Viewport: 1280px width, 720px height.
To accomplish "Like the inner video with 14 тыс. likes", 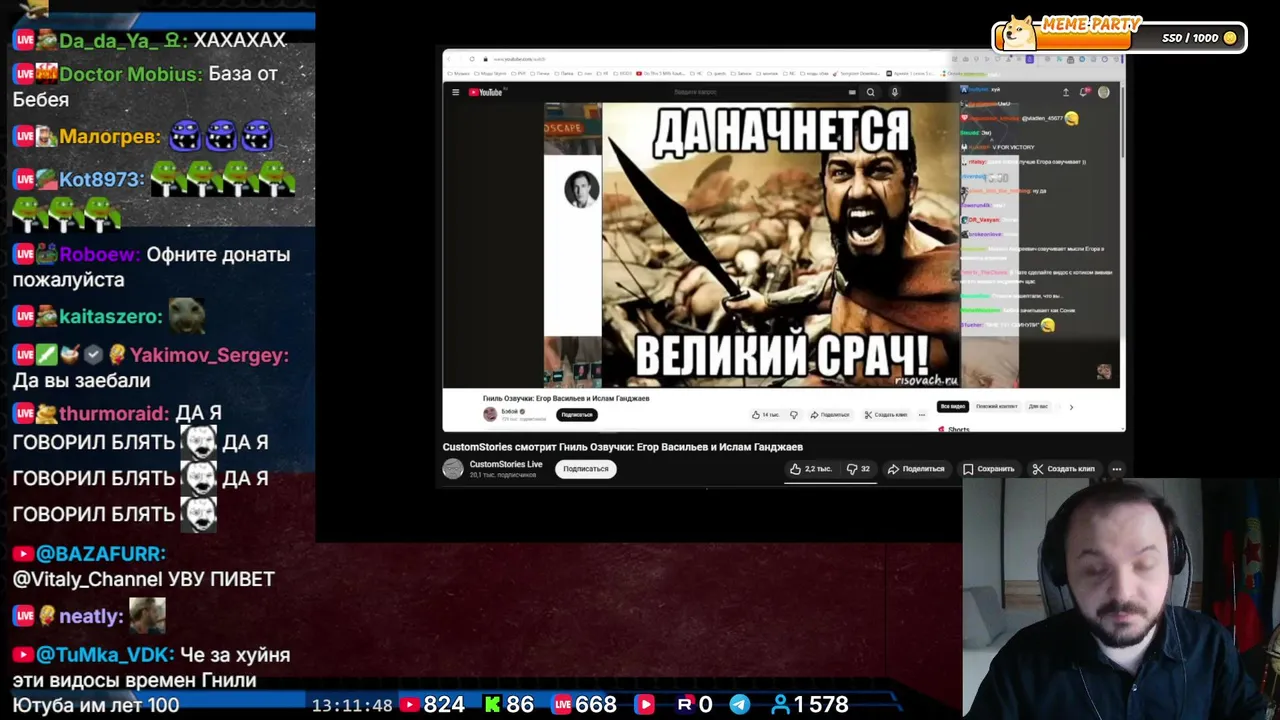I will click(767, 415).
